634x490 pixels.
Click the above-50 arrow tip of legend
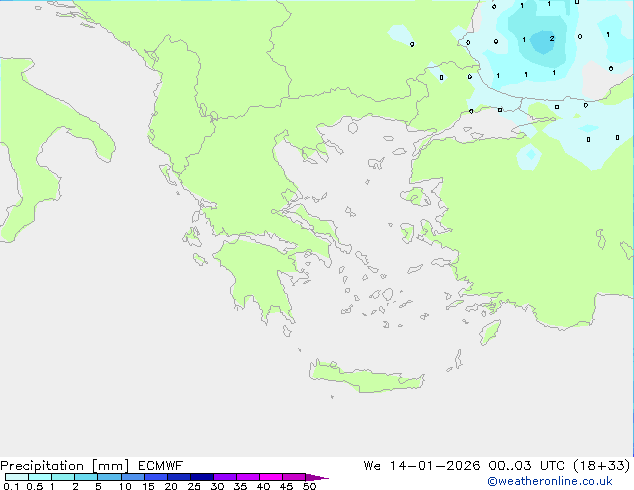tap(317, 477)
